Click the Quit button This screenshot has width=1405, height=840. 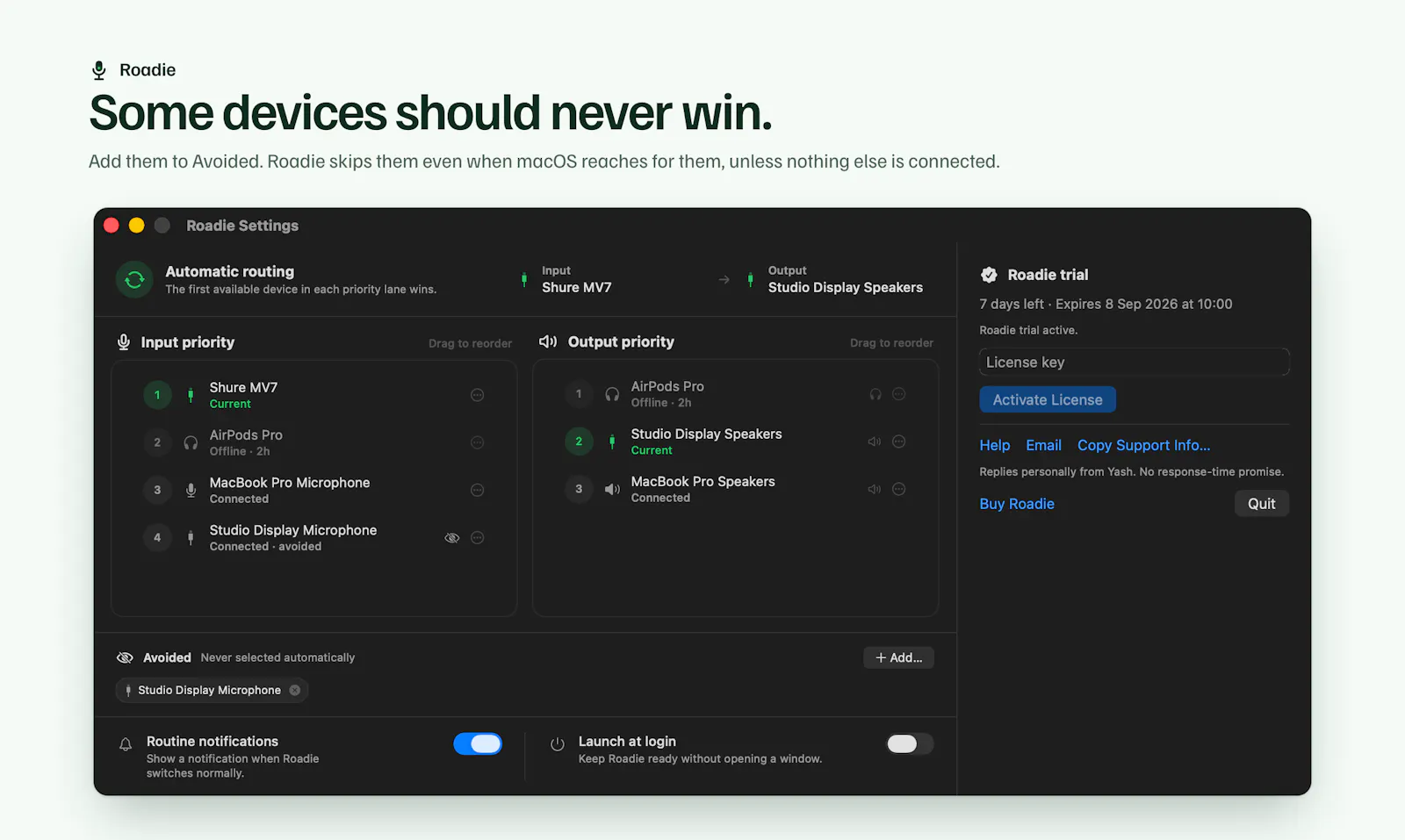1262,504
